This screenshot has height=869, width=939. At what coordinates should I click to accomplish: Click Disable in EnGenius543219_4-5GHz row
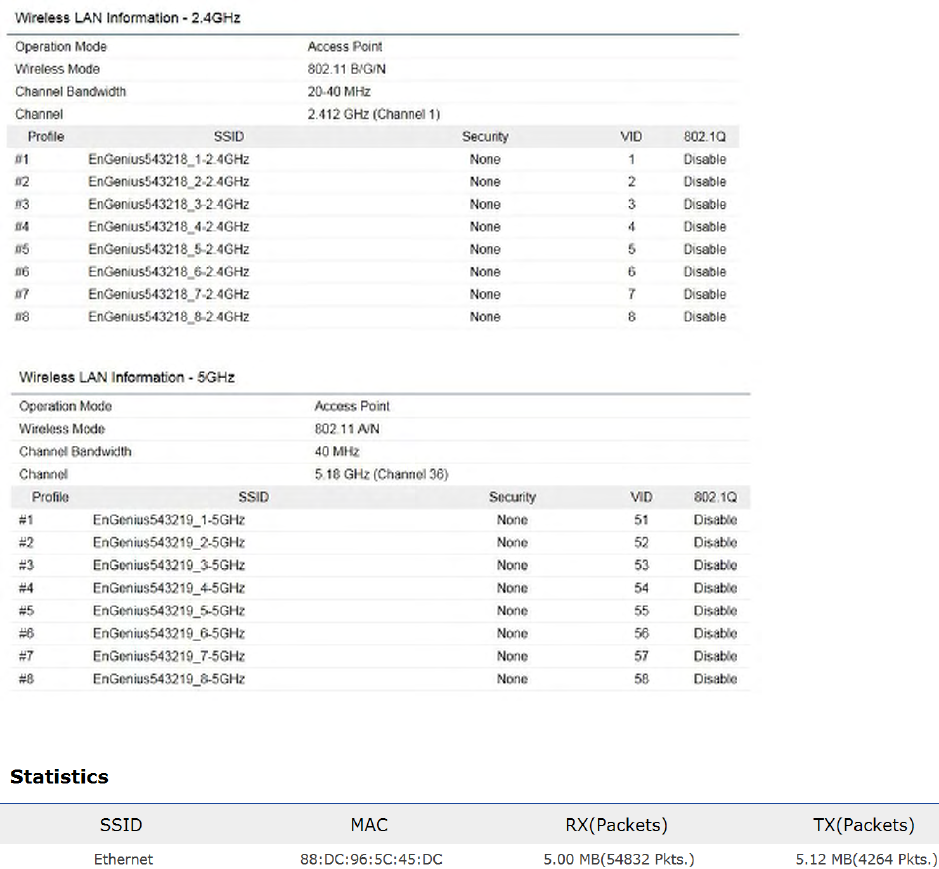point(715,588)
